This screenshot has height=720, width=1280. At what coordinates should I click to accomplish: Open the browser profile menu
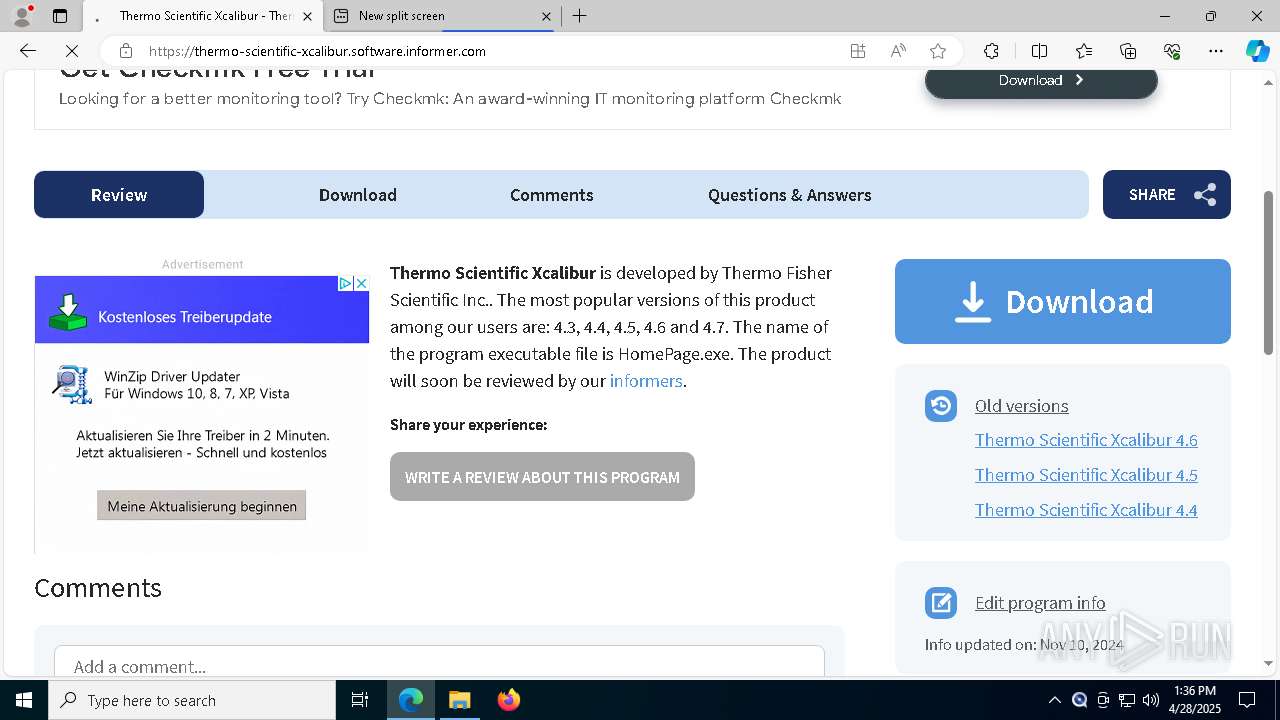coord(22,16)
